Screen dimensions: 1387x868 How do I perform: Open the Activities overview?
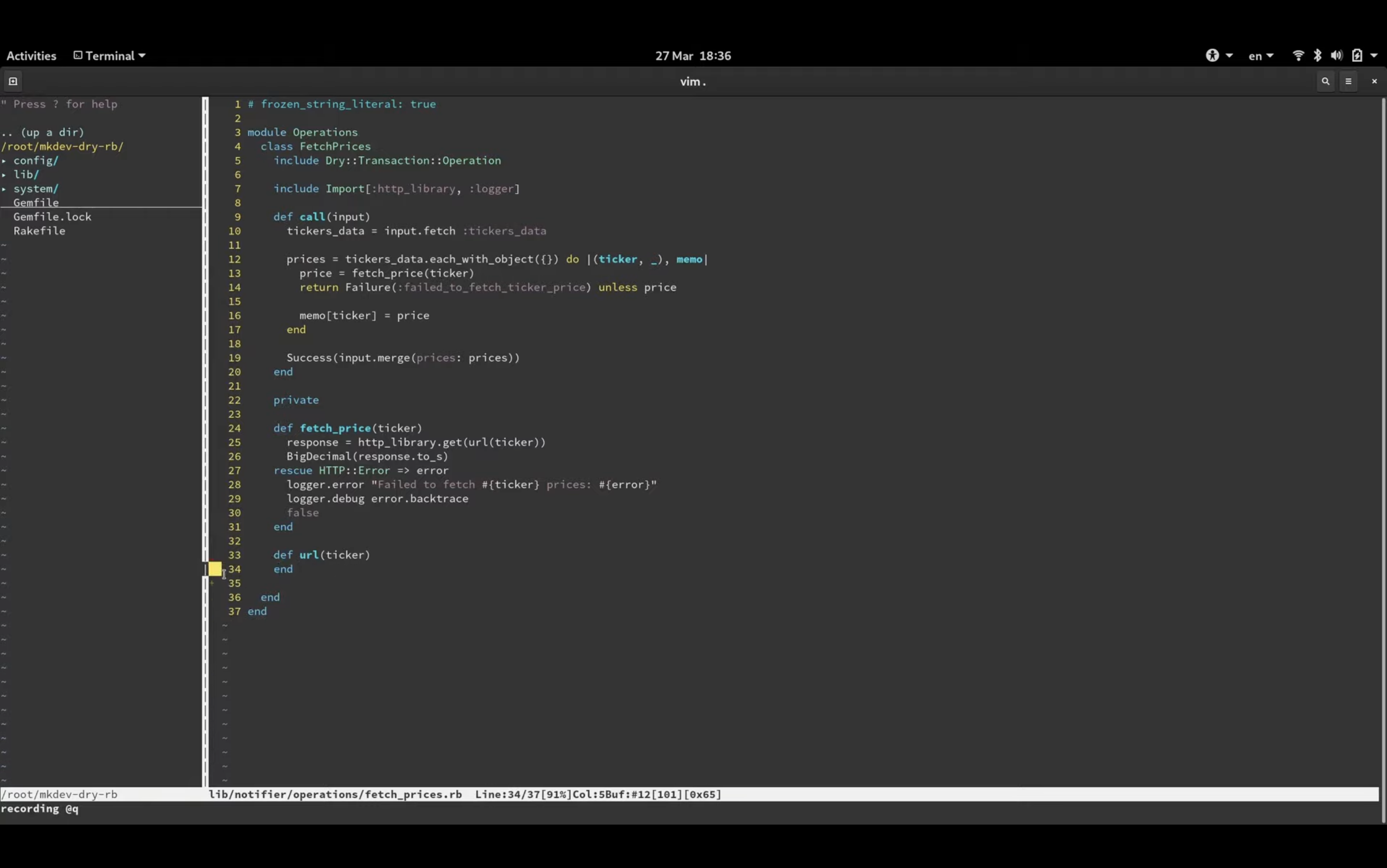[32, 56]
